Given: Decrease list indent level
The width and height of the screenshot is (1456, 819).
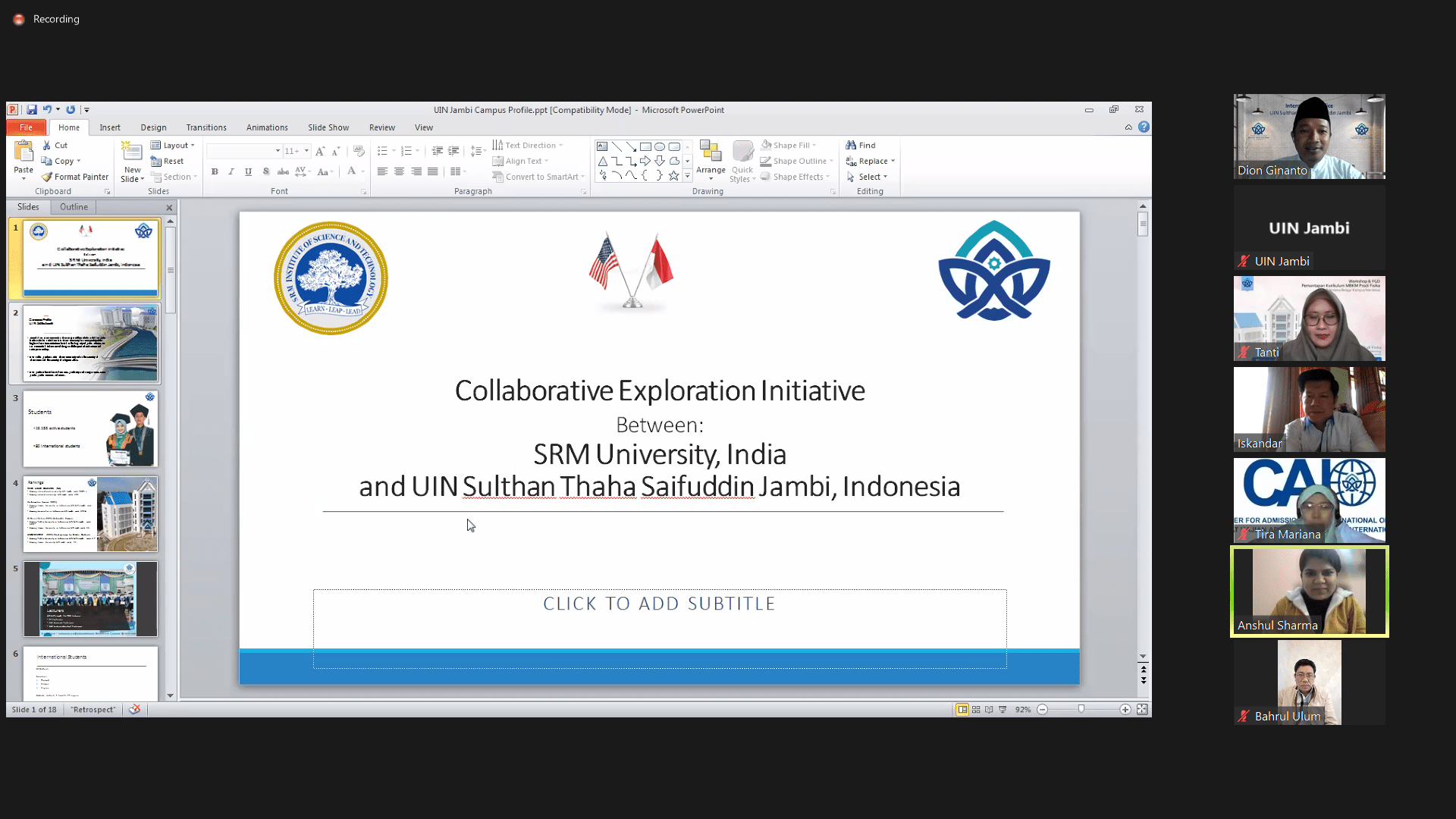Looking at the screenshot, I should (x=437, y=151).
